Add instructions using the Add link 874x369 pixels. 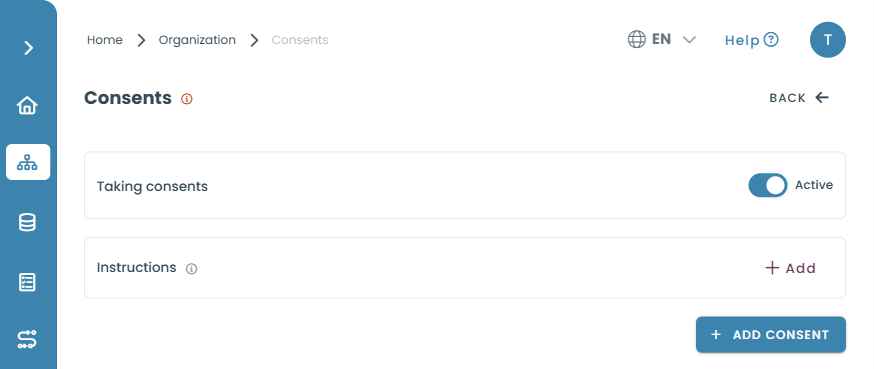click(790, 268)
